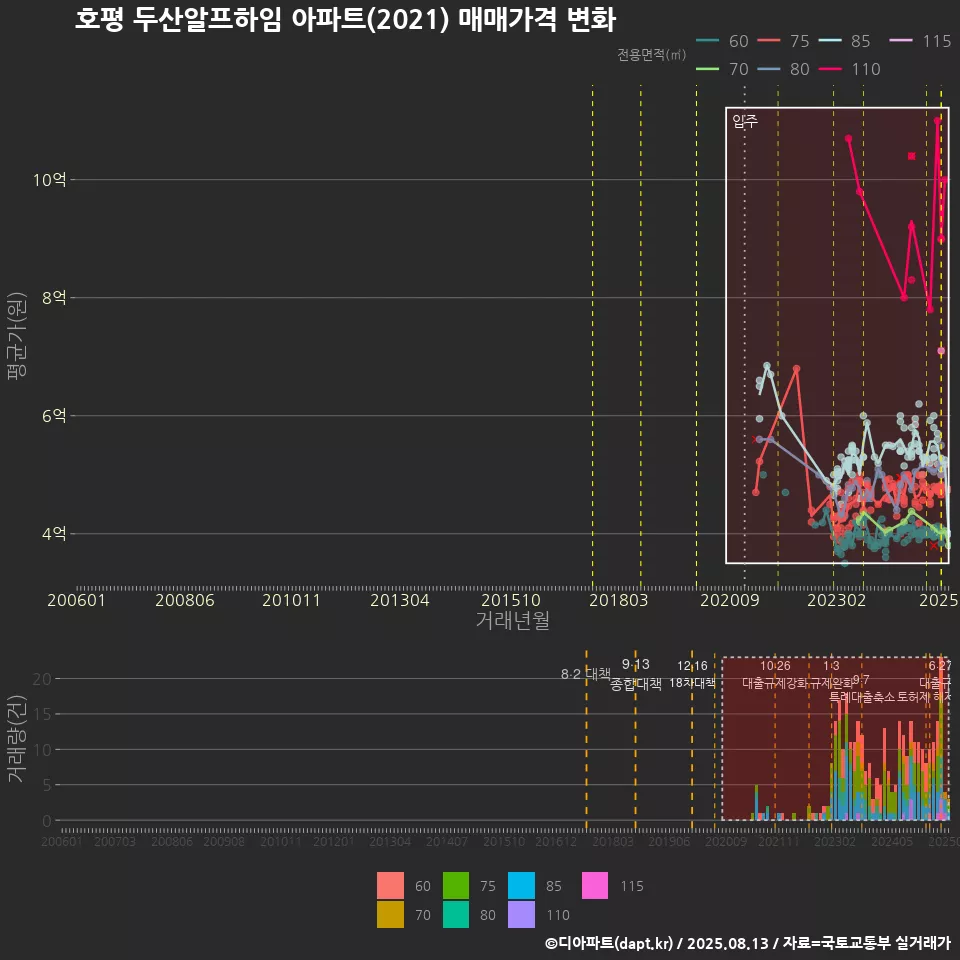Image resolution: width=960 pixels, height=960 pixels.
Task: Click the 10억 price axis label
Action: tap(50, 180)
